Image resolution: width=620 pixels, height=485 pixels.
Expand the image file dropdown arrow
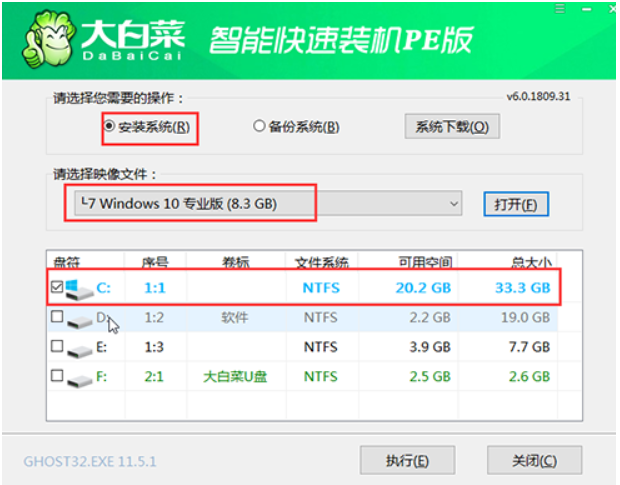[x=454, y=204]
